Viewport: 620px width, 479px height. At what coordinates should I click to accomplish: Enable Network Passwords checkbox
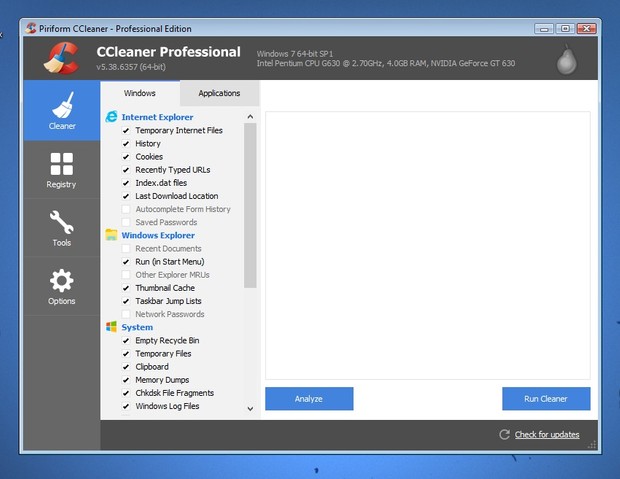pyautogui.click(x=126, y=314)
